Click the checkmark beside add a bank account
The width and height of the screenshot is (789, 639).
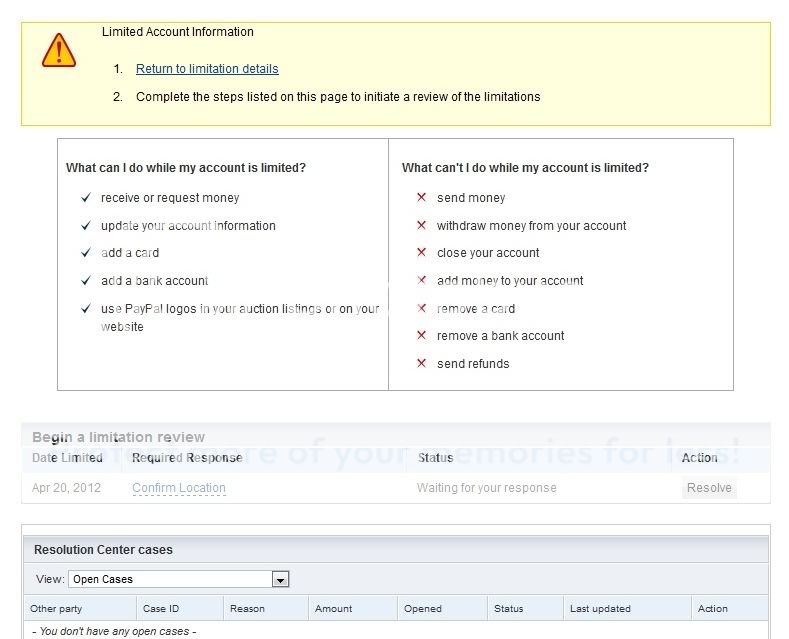[86, 280]
